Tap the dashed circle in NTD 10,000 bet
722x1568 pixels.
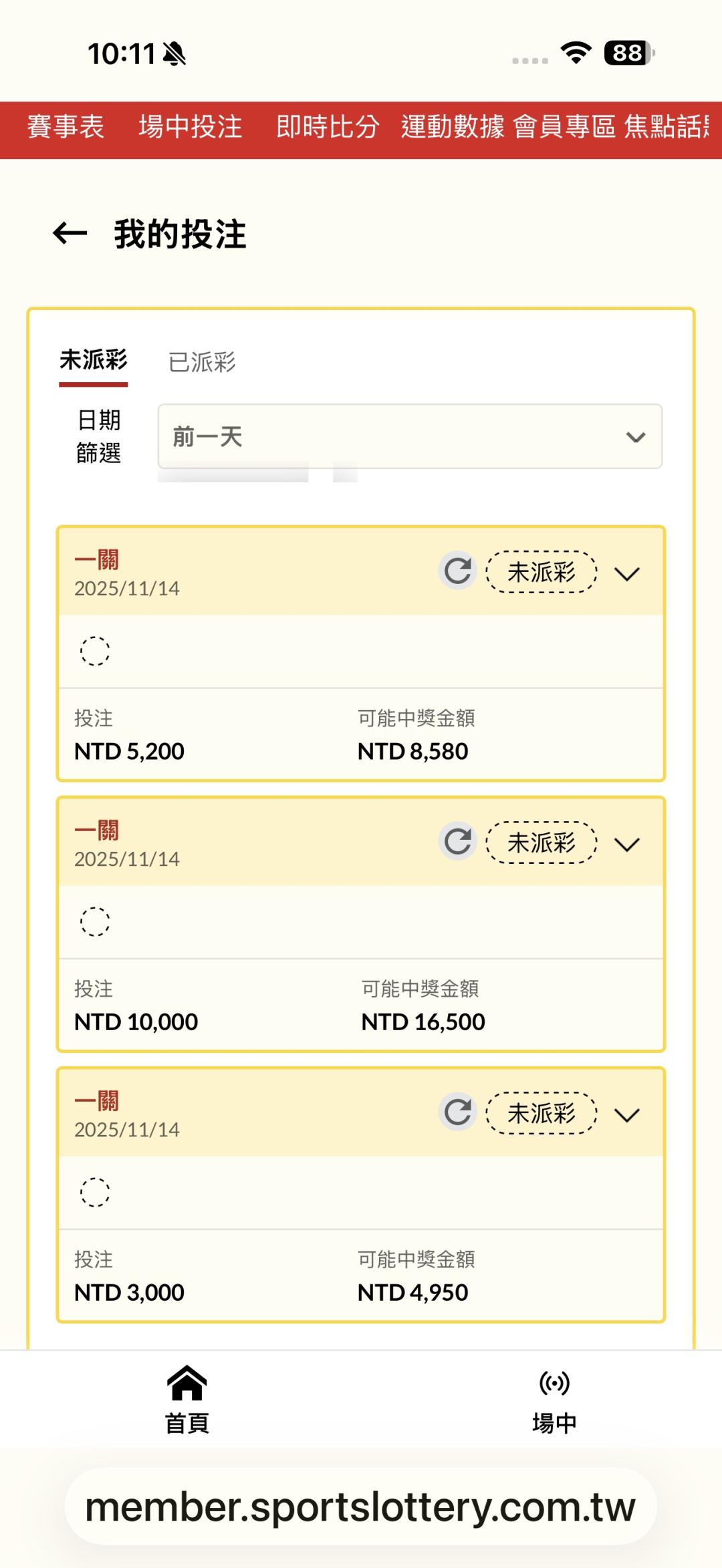point(95,921)
